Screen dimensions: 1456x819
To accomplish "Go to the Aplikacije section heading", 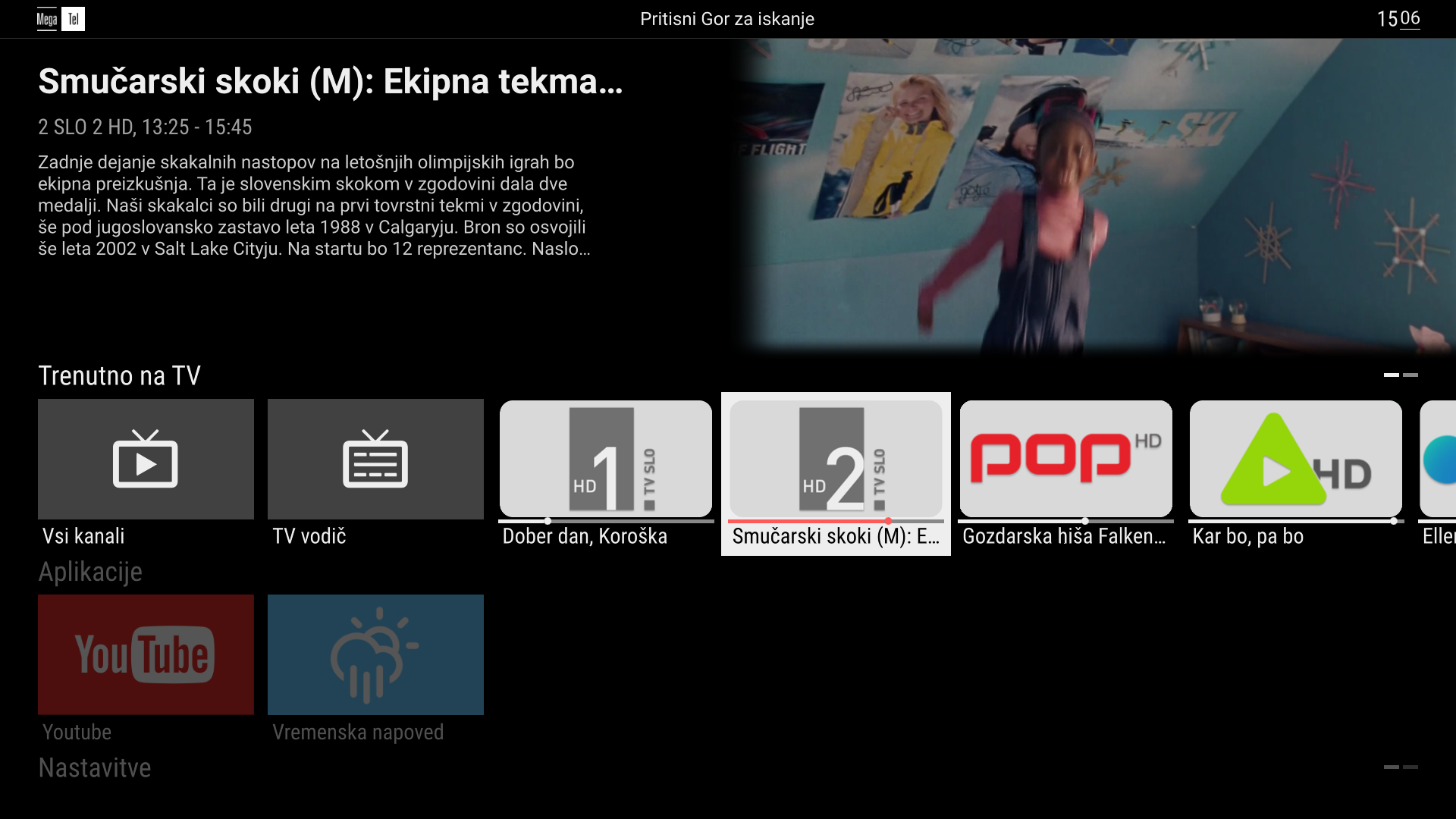I will point(90,572).
